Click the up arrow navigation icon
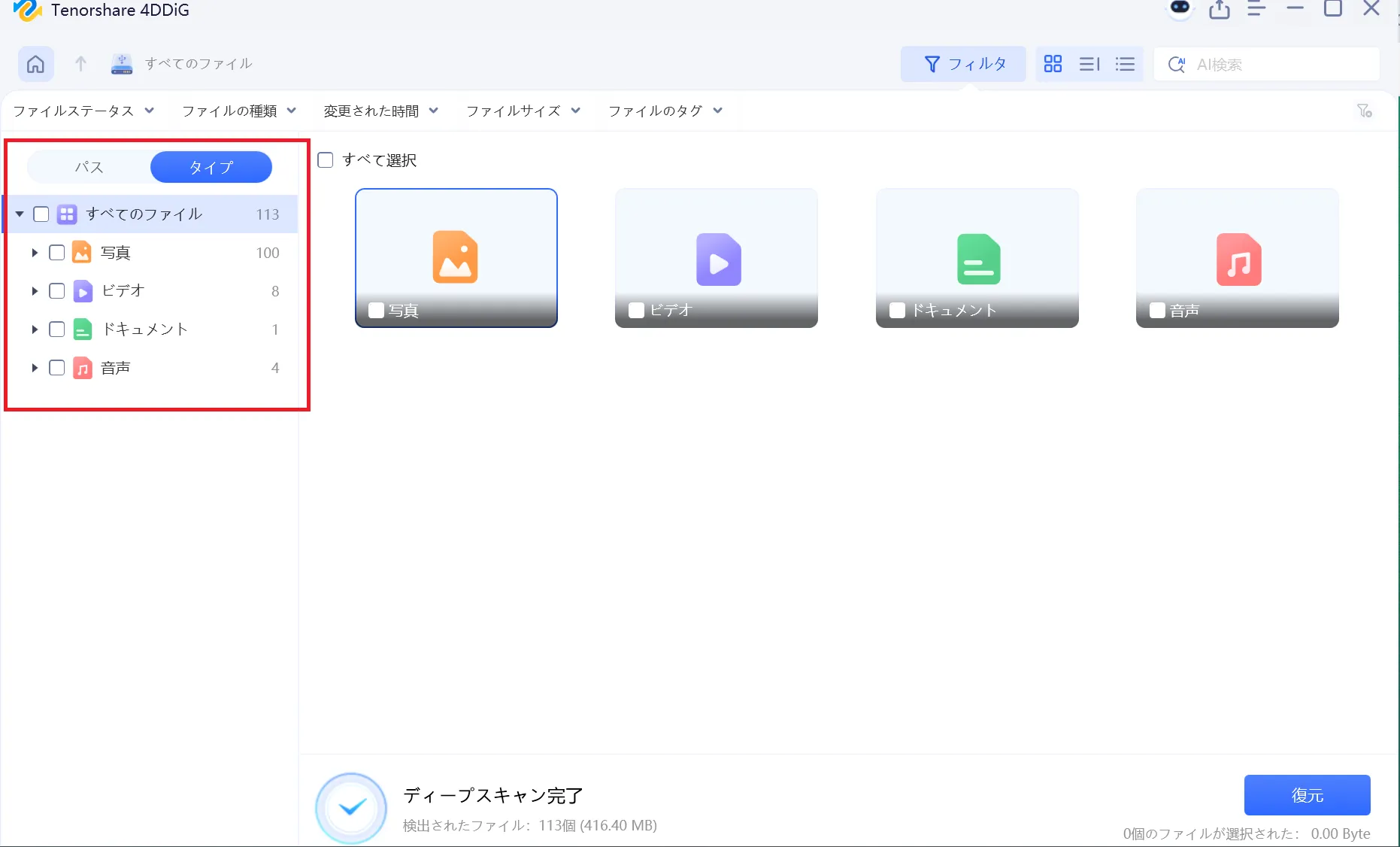Viewport: 1400px width, 847px height. [80, 64]
